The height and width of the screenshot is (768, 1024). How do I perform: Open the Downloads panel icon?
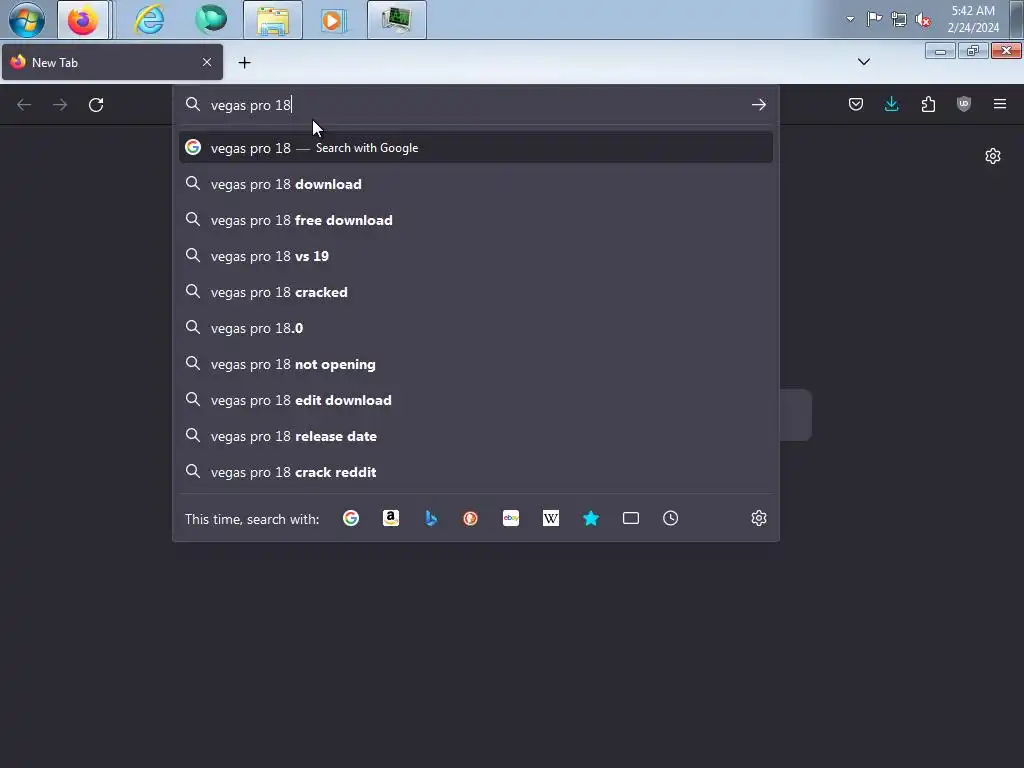(x=891, y=104)
